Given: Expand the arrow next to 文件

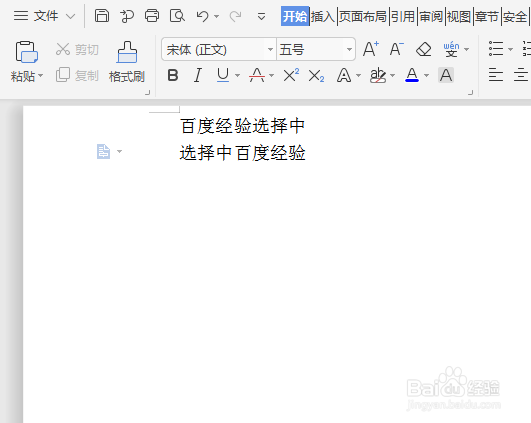Looking at the screenshot, I should click(70, 16).
